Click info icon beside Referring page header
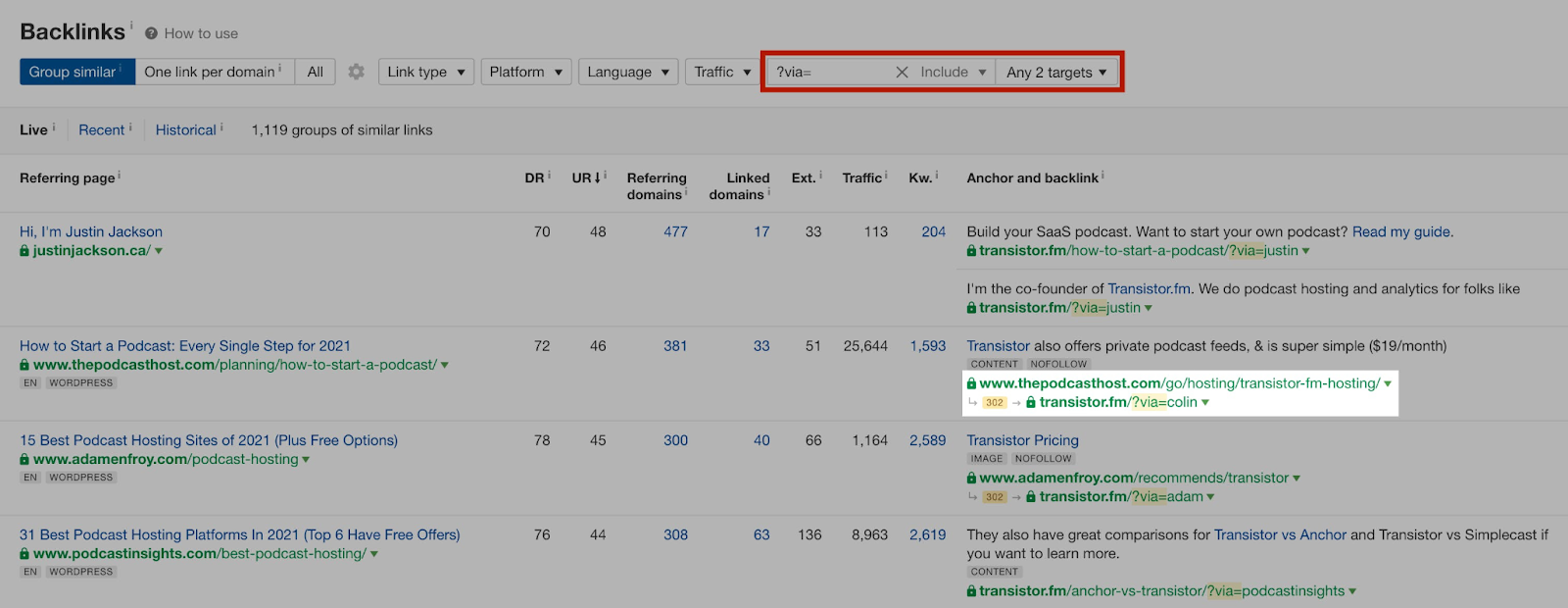 pos(120,176)
